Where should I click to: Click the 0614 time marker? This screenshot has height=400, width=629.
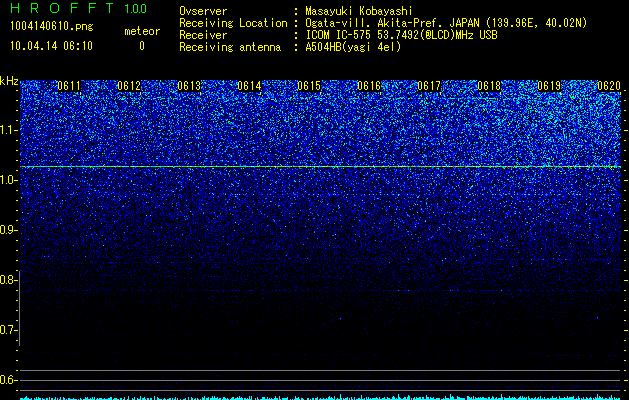pos(249,86)
